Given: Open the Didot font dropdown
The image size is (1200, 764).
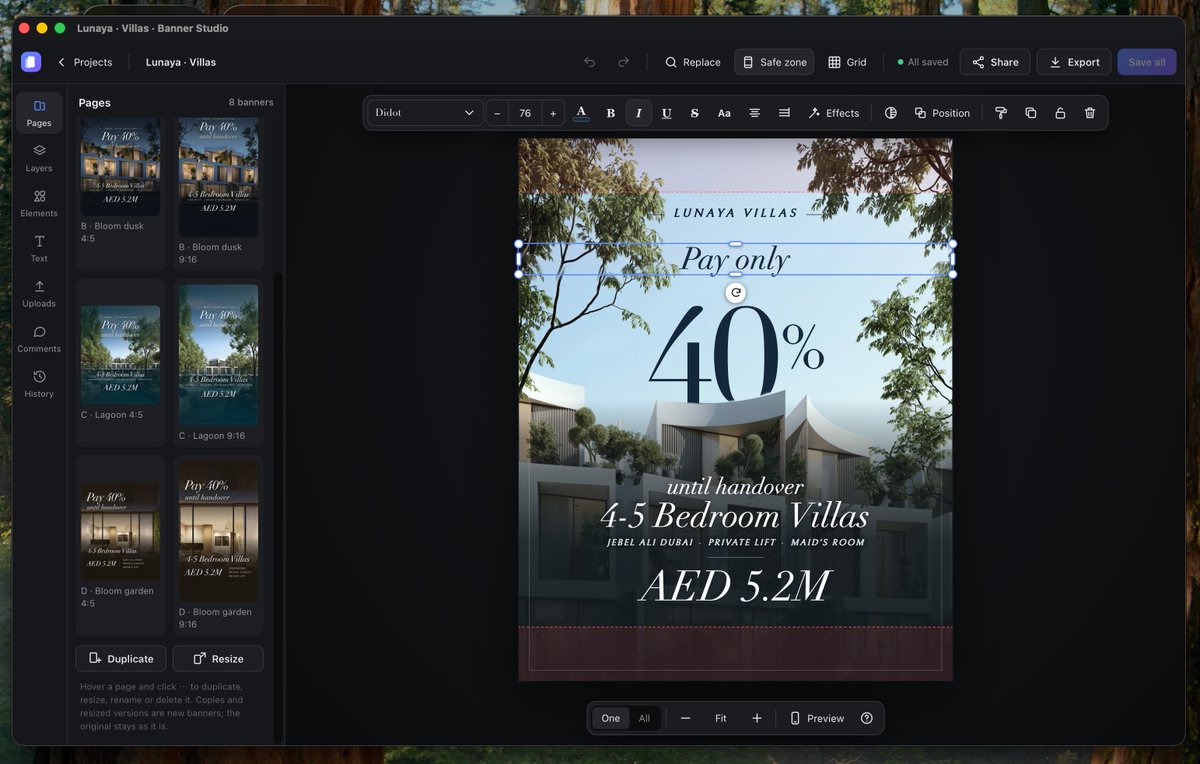Looking at the screenshot, I should [425, 113].
